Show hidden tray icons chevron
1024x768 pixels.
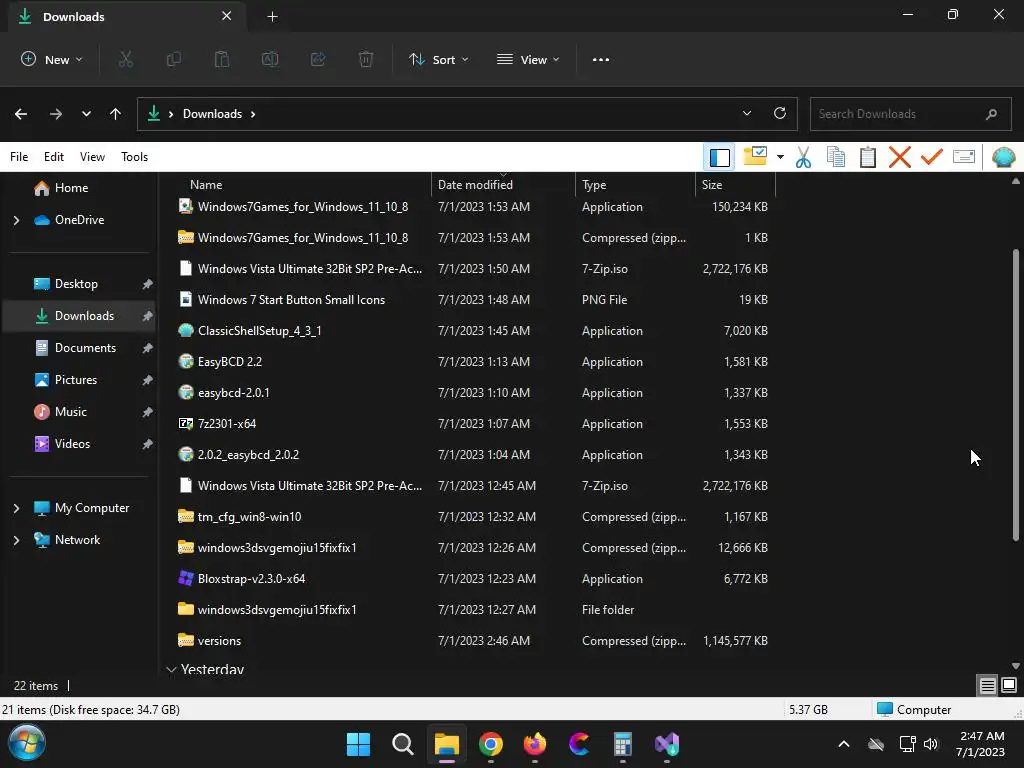[x=844, y=744]
